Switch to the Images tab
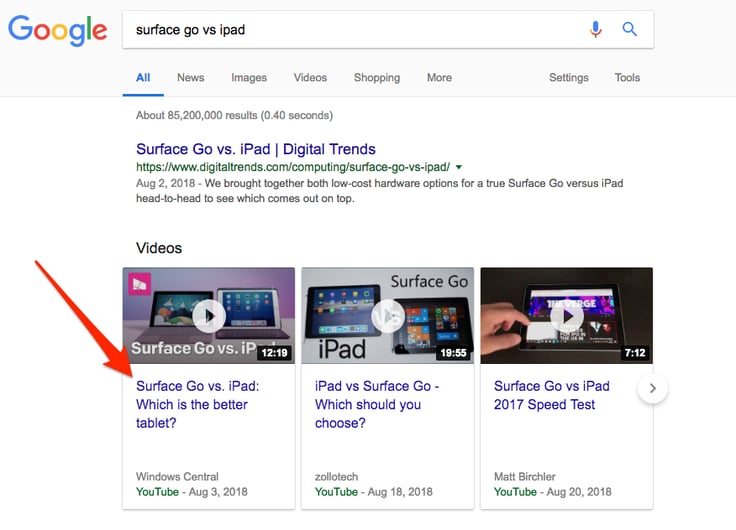 pos(249,77)
